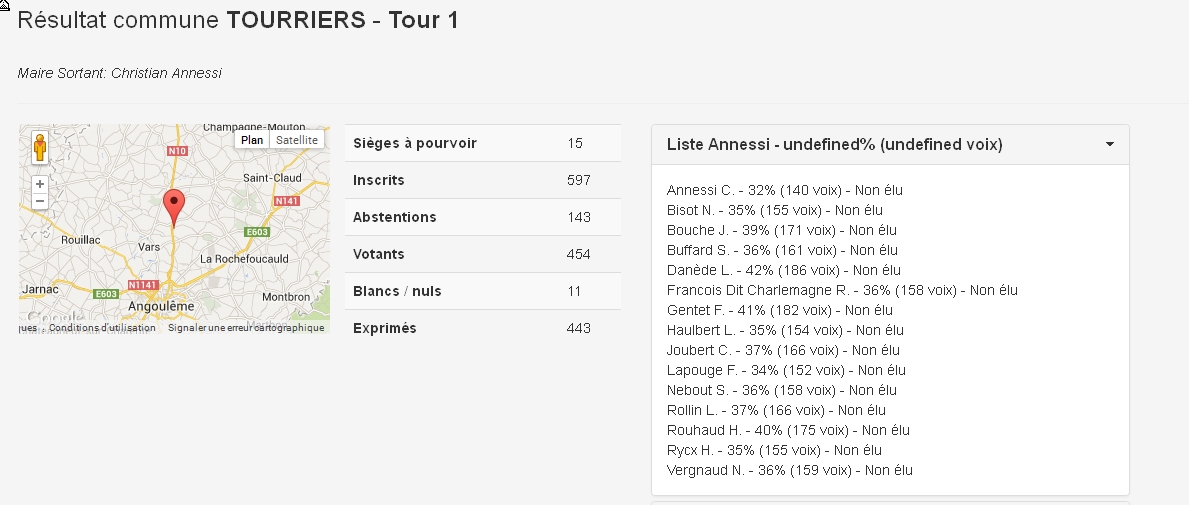Image resolution: width=1189 pixels, height=505 pixels.
Task: Click the green E603 road badge near Jarnac
Action: pos(106,294)
